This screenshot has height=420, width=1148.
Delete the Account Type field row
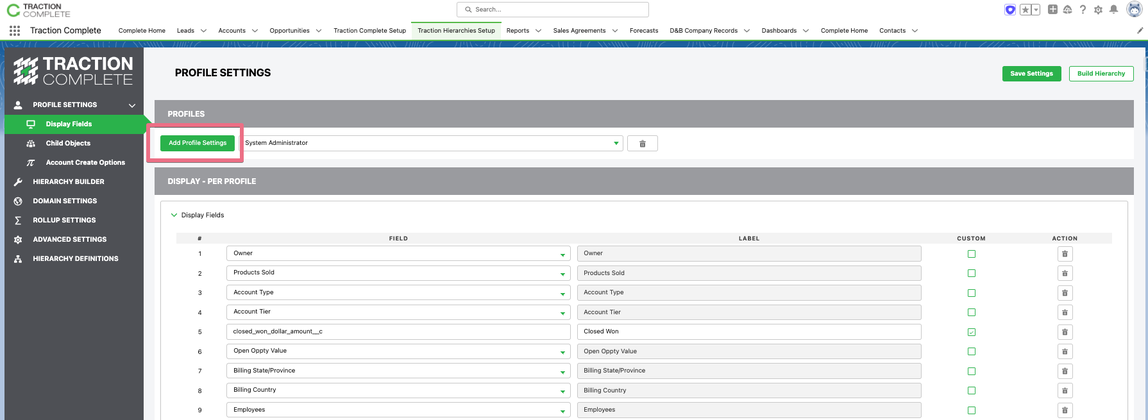coord(1065,293)
